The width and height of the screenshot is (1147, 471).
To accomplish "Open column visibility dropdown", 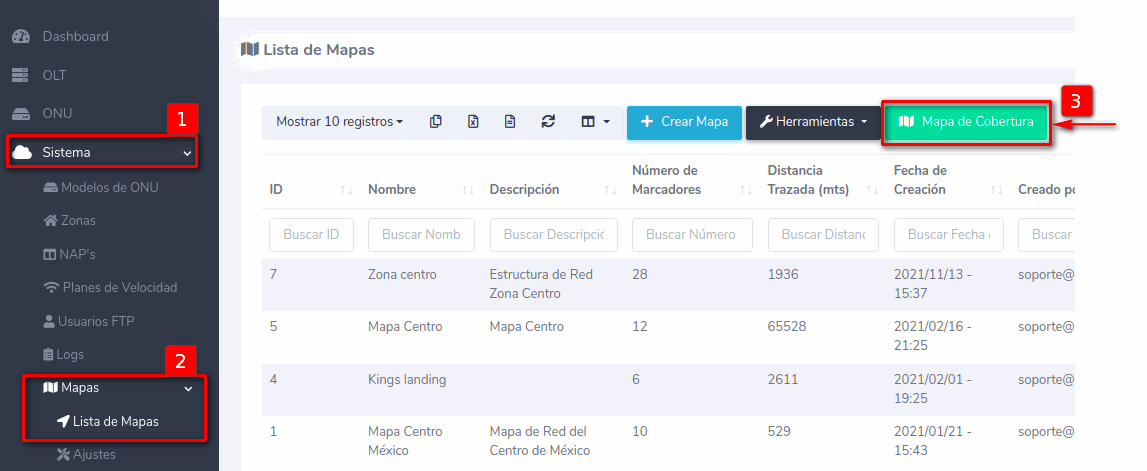I will click(x=595, y=122).
